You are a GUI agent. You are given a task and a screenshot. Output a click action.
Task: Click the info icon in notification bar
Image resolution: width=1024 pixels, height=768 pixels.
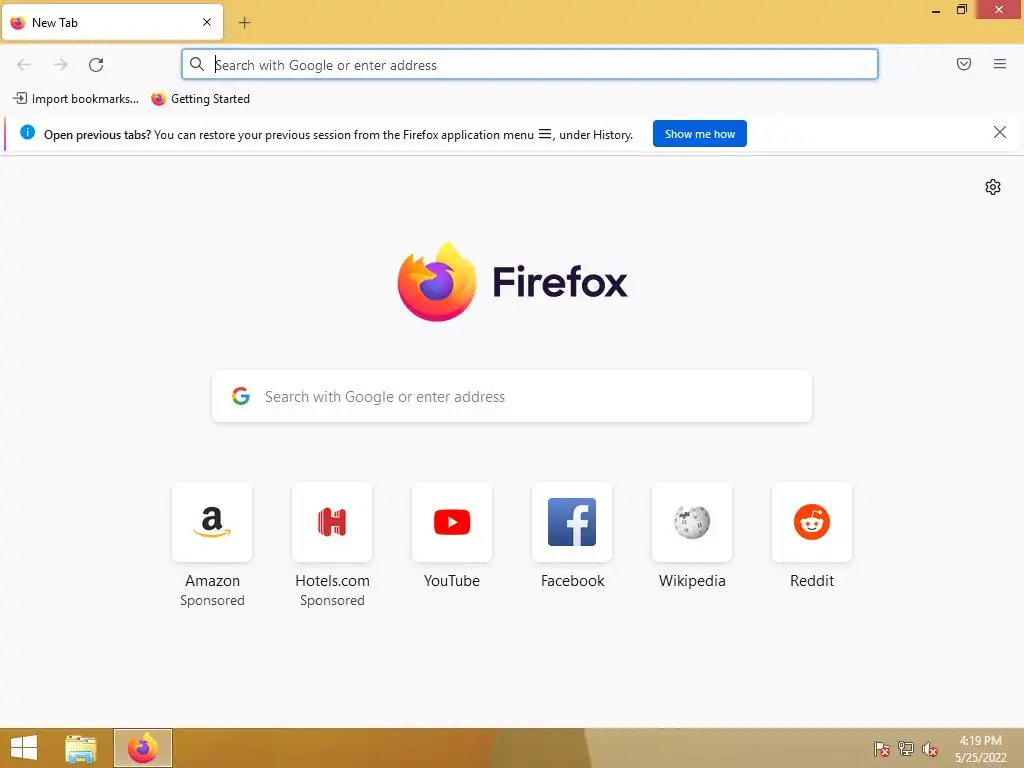[x=27, y=133]
